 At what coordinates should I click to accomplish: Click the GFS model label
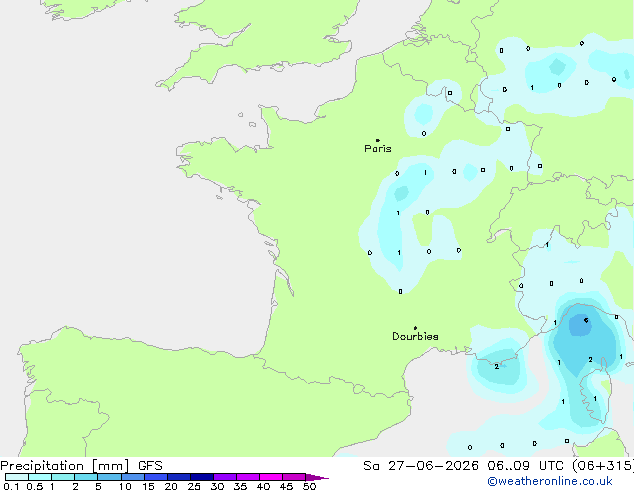(150, 466)
